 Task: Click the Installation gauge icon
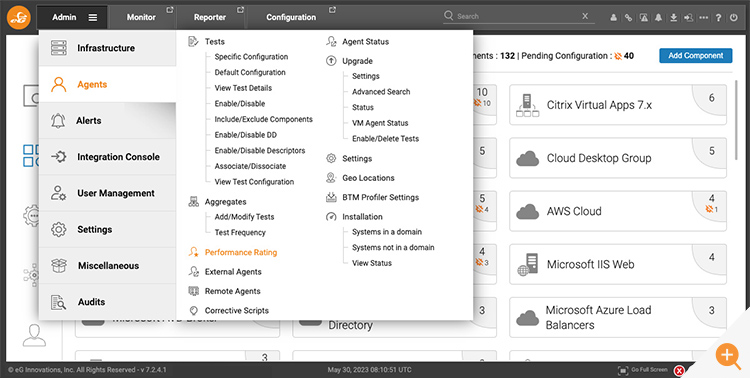331,217
